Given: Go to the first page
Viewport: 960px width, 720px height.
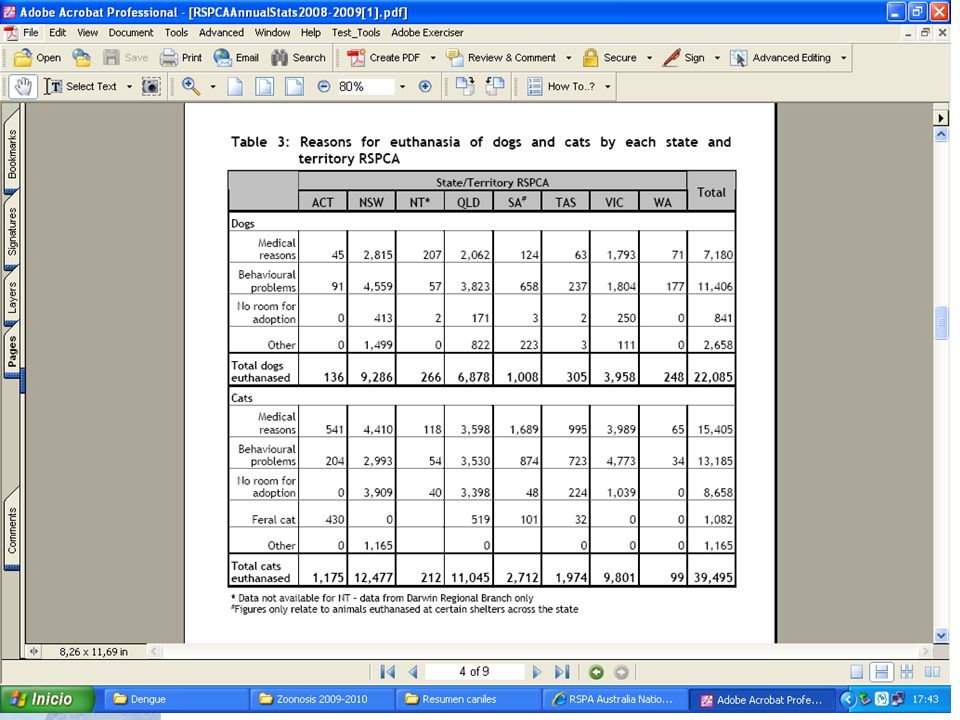Looking at the screenshot, I should pyautogui.click(x=388, y=672).
